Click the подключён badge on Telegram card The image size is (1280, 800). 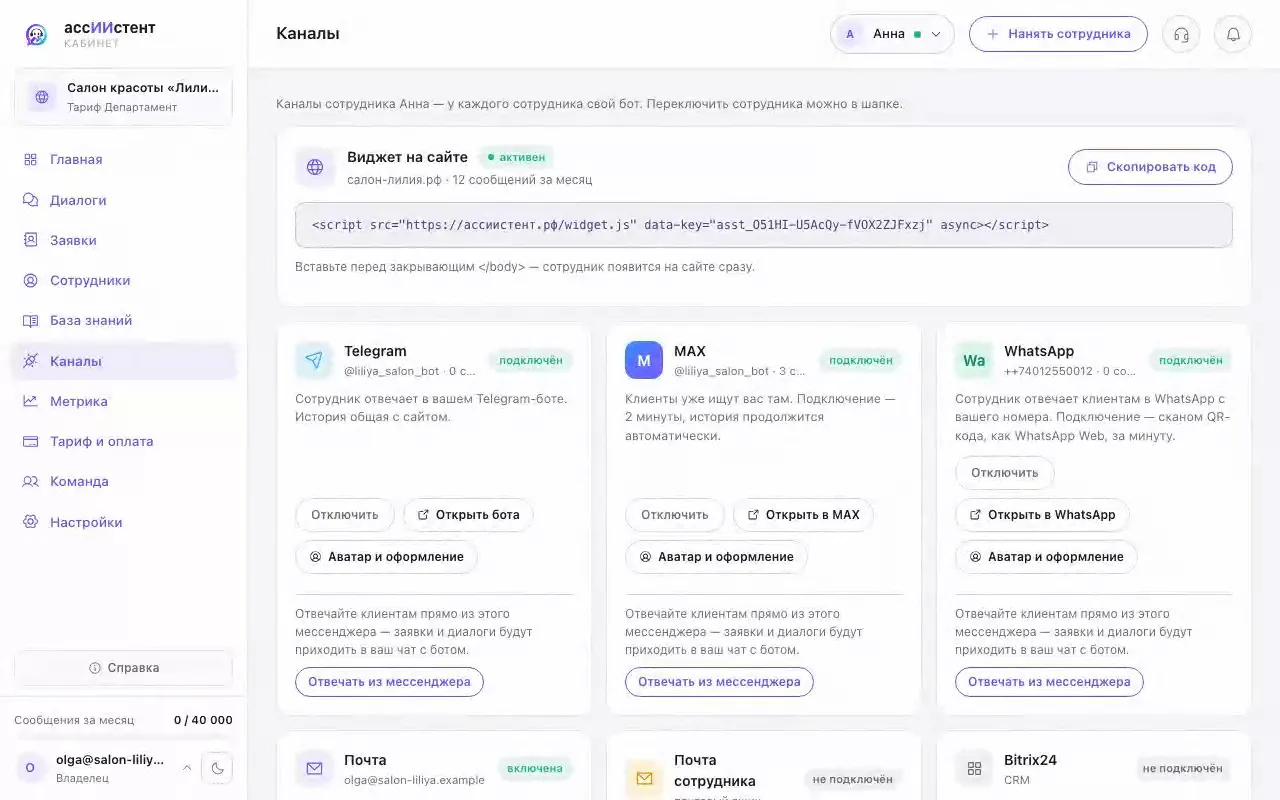tap(530, 360)
